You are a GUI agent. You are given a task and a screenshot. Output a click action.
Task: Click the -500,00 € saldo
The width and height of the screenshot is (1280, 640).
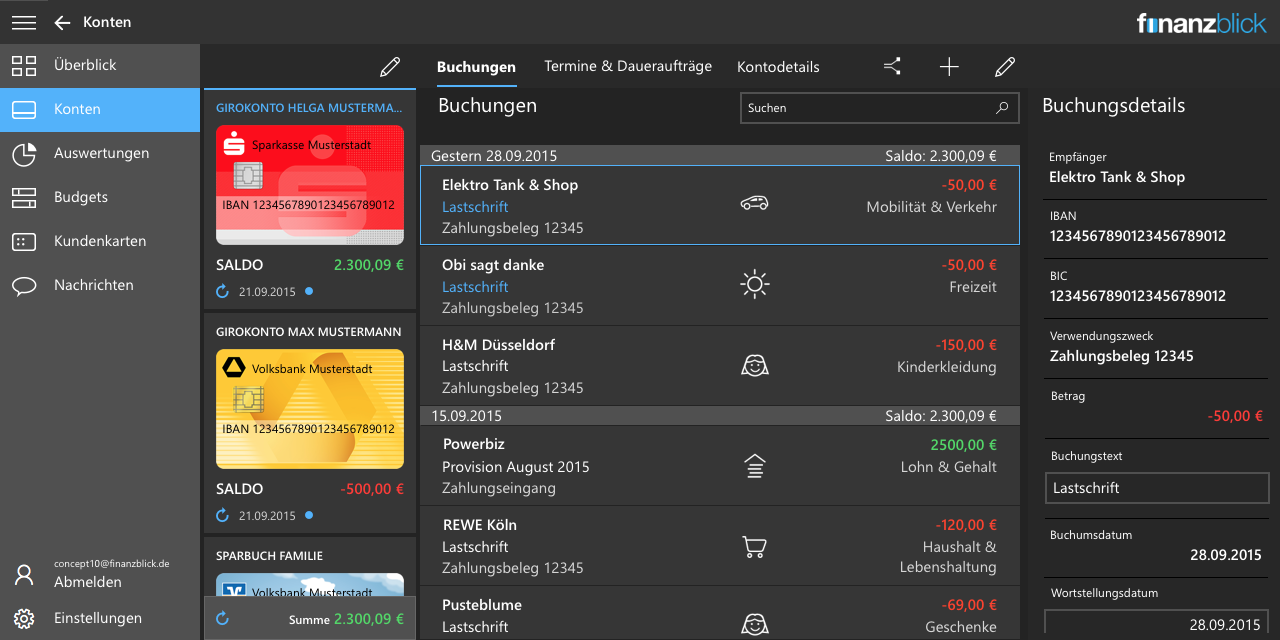(x=372, y=489)
